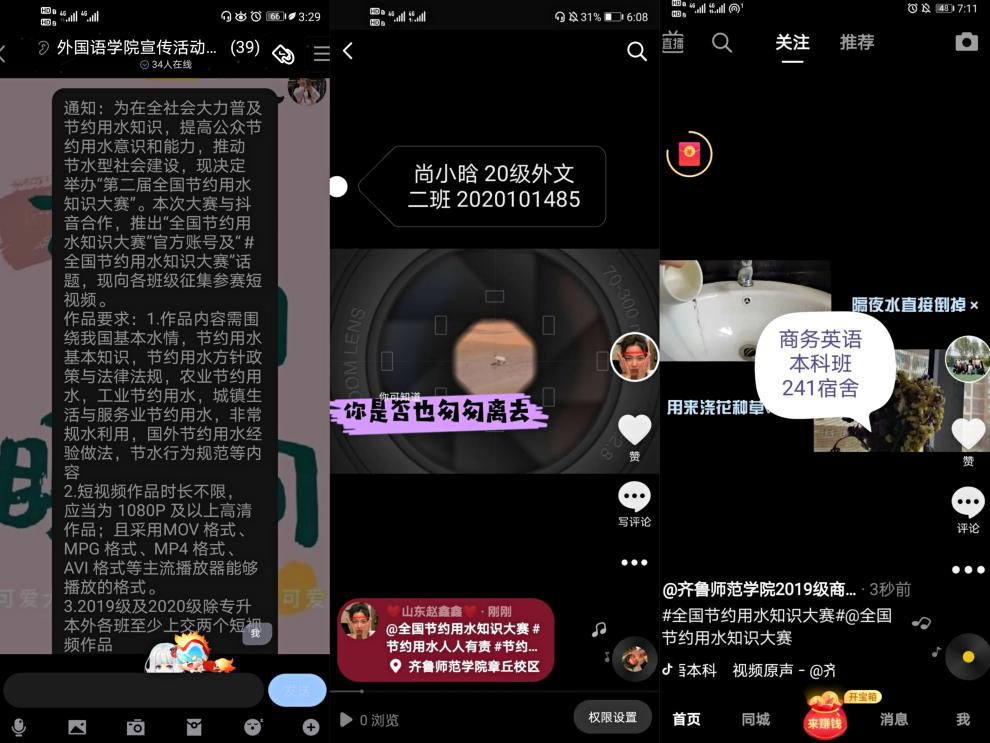Open the camera icon beside 推荐 tab
Screen dimensions: 990x743
click(x=965, y=42)
